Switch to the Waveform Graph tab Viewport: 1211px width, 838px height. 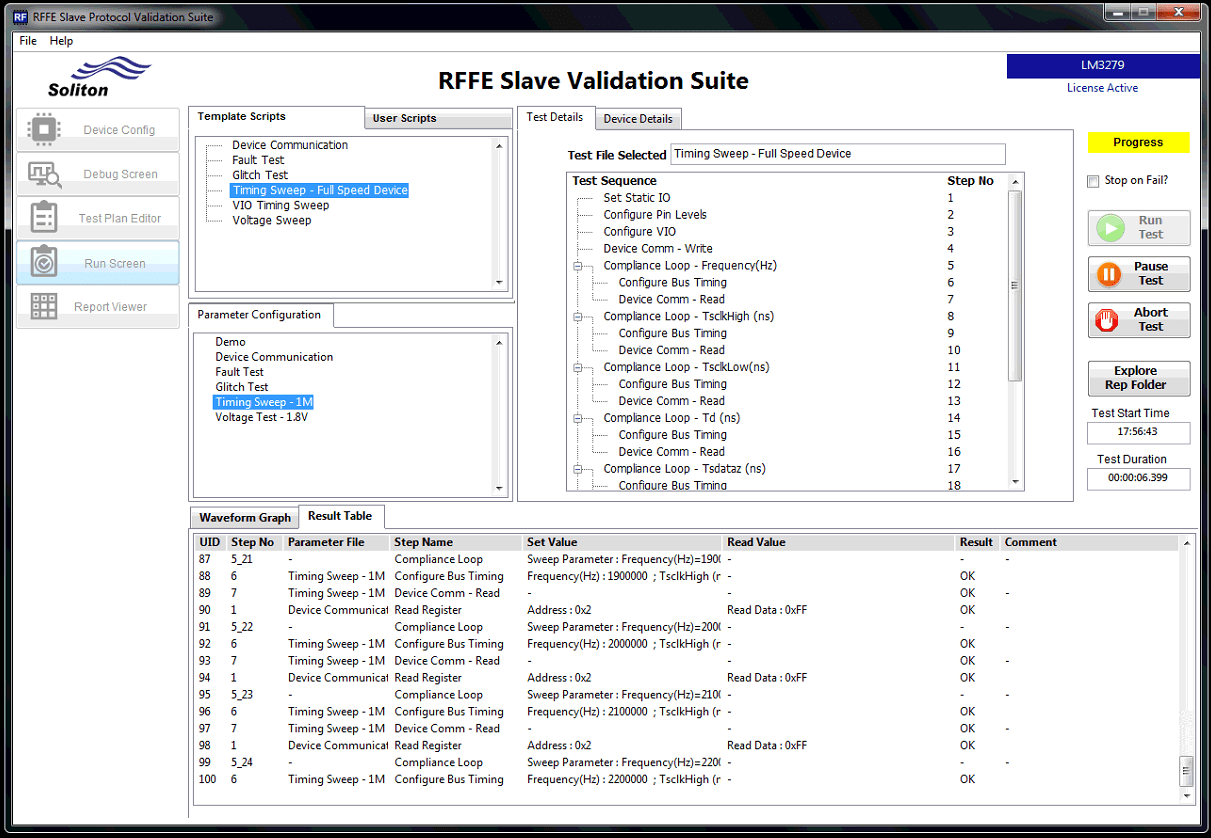244,517
